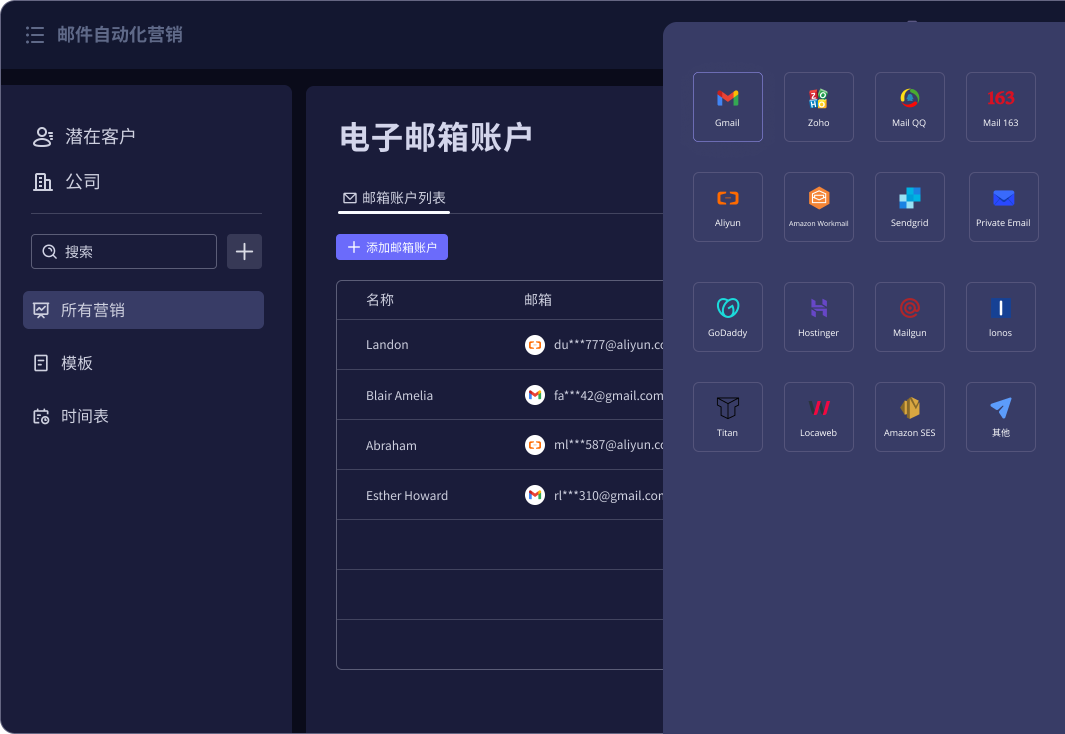Choose the Locaweb provider tile
Screen dimensions: 1065x734
tap(818, 416)
